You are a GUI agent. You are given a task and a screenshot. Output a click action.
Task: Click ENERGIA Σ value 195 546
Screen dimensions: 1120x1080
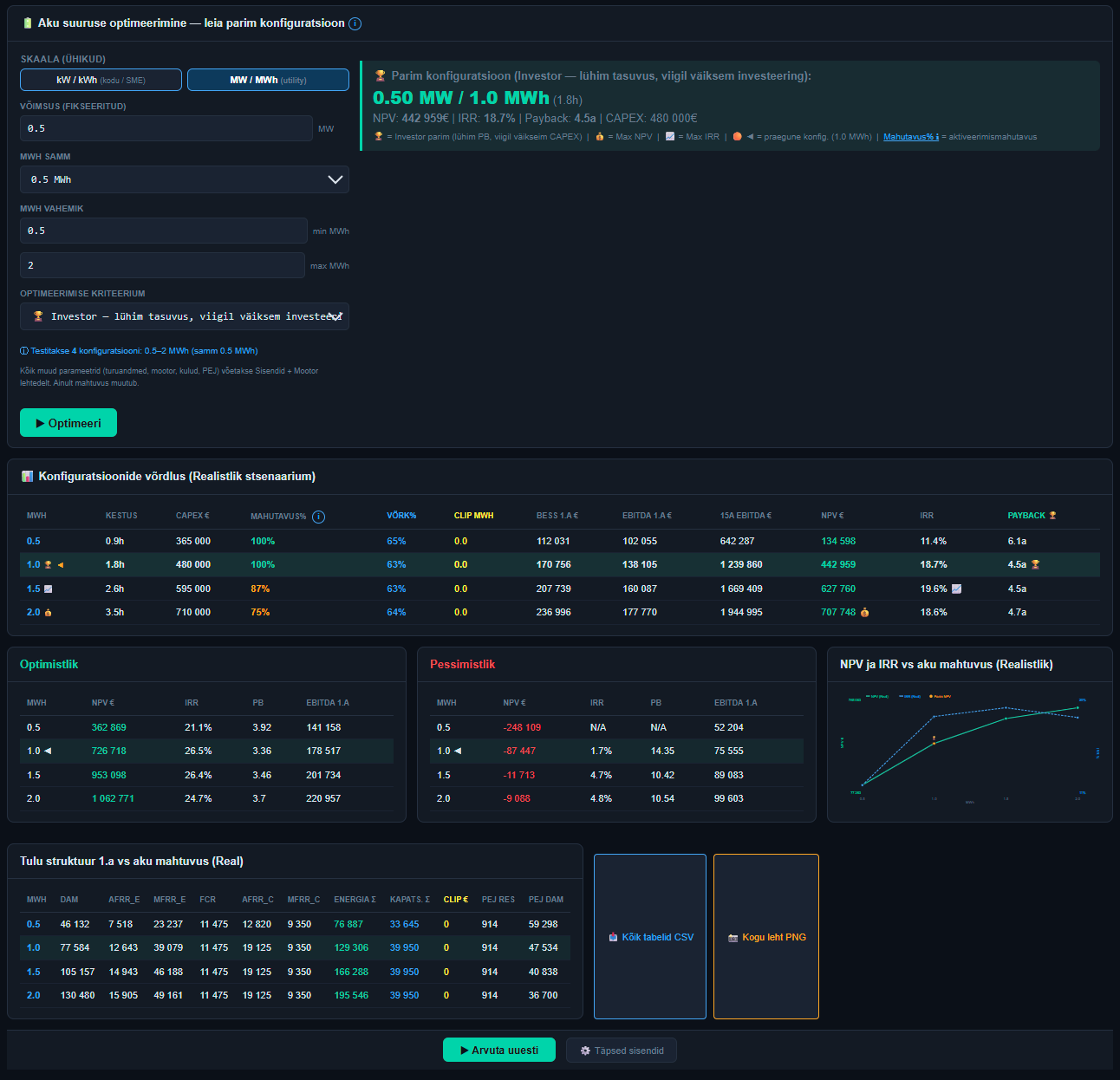click(351, 995)
